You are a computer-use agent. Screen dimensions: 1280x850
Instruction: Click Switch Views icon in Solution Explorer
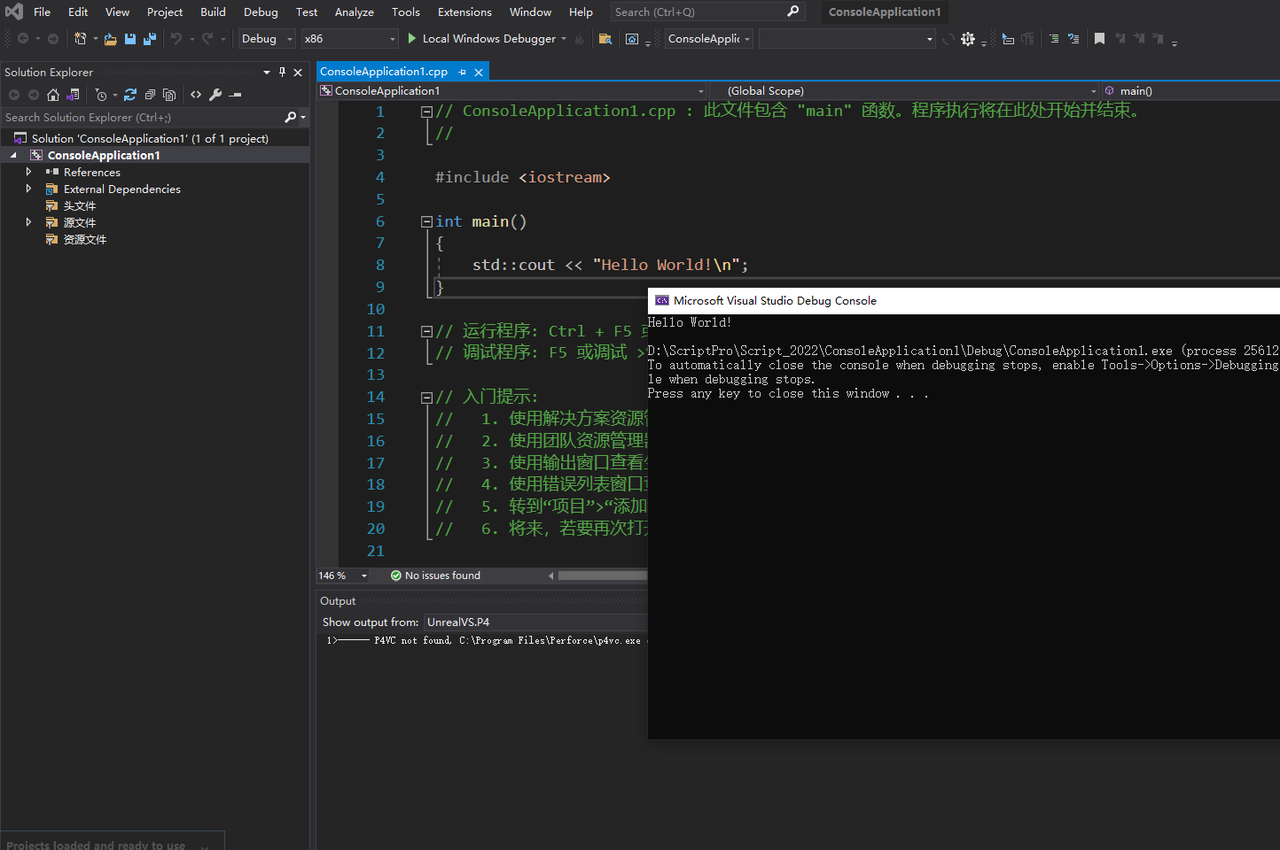click(73, 95)
